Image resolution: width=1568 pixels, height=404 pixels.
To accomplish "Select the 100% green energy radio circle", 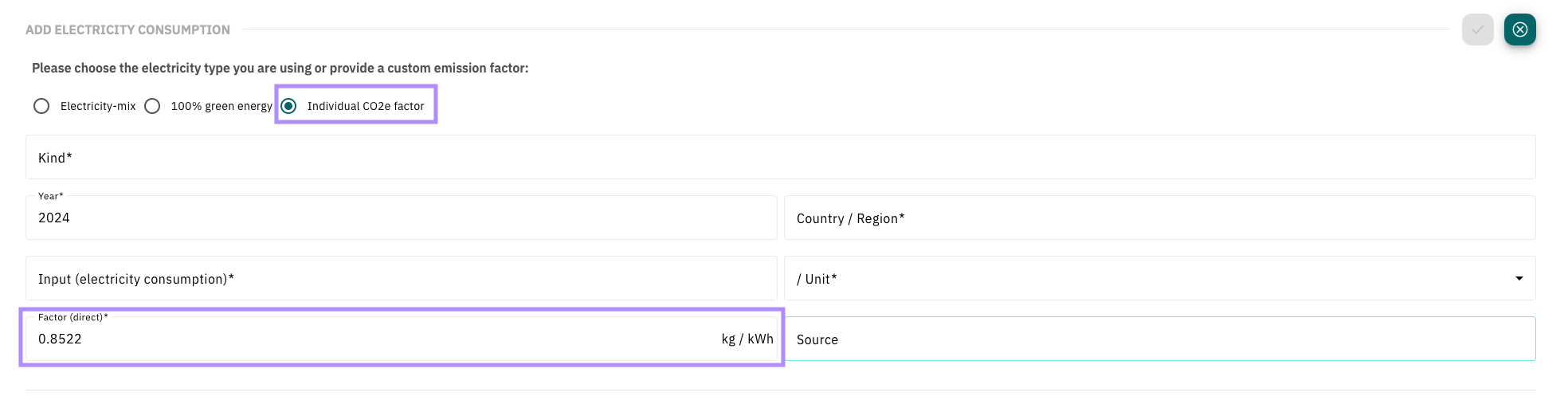I will tap(152, 106).
